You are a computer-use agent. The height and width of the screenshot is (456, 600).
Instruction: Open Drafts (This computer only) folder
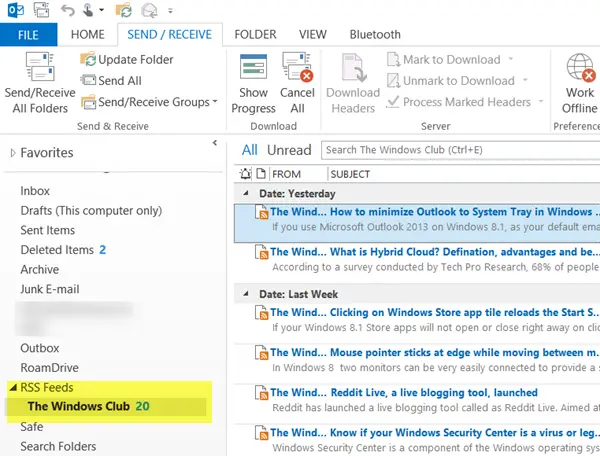(91, 211)
